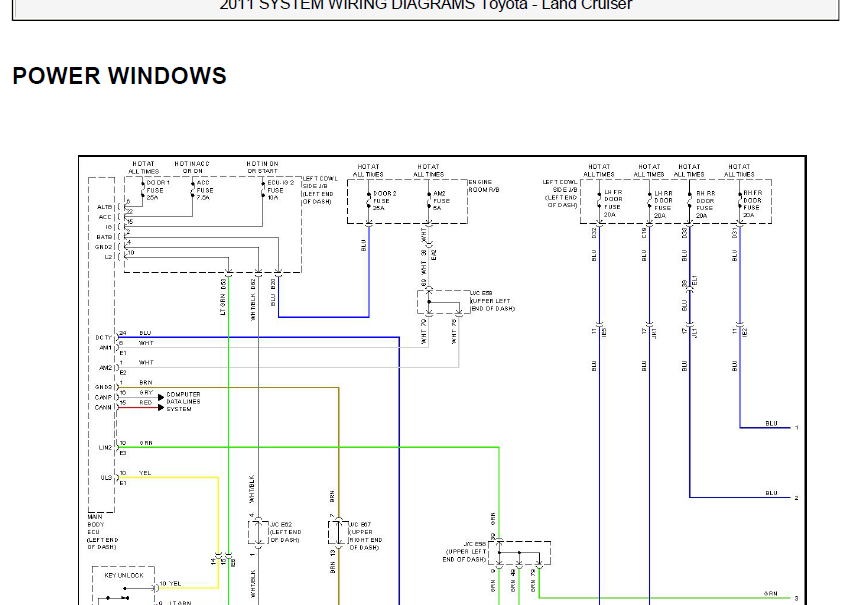Click the 'BATB' pin label
Viewport: 841px width, 605px height.
coord(105,237)
